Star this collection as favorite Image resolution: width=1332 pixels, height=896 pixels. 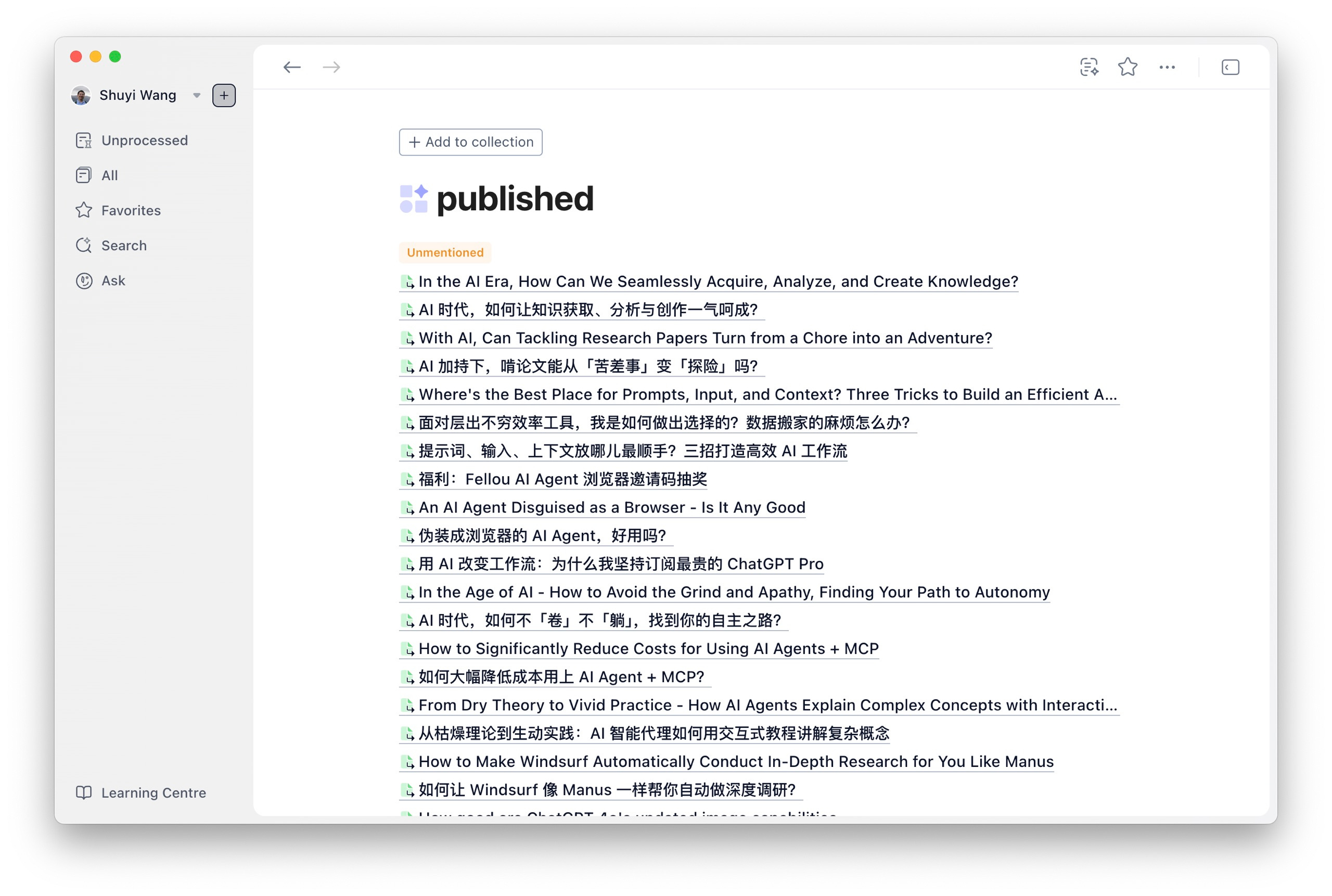(1128, 68)
